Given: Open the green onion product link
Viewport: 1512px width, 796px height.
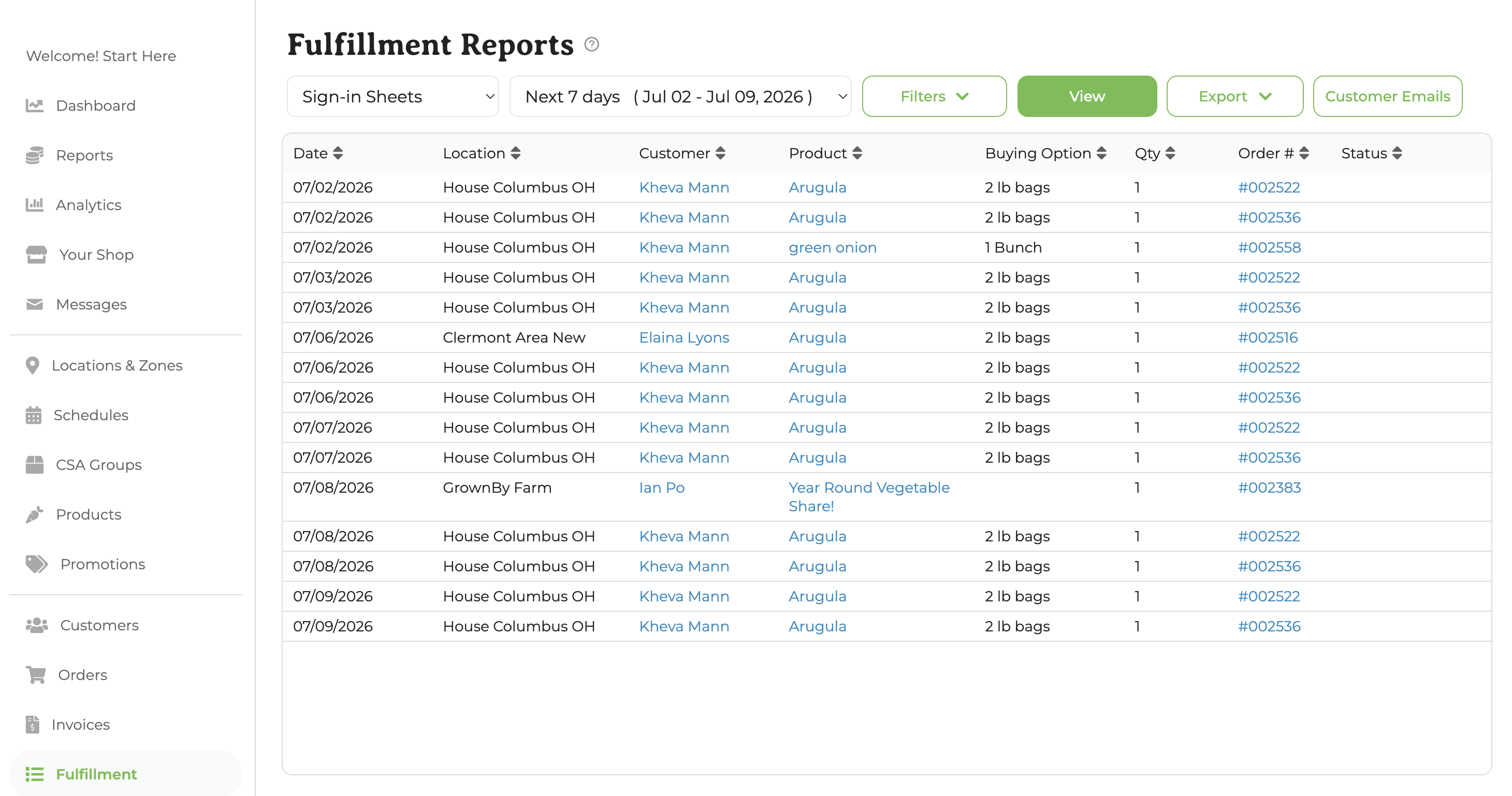Looking at the screenshot, I should click(832, 247).
